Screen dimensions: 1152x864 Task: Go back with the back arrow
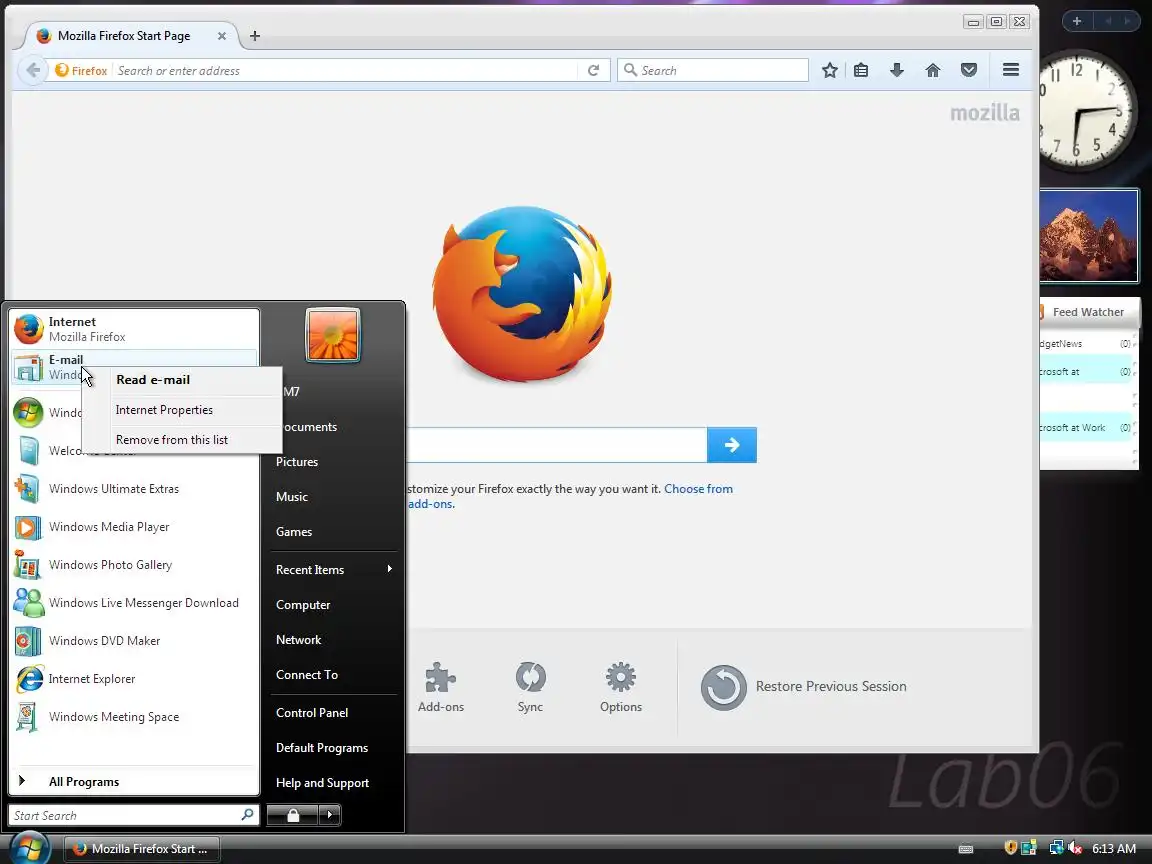(32, 71)
